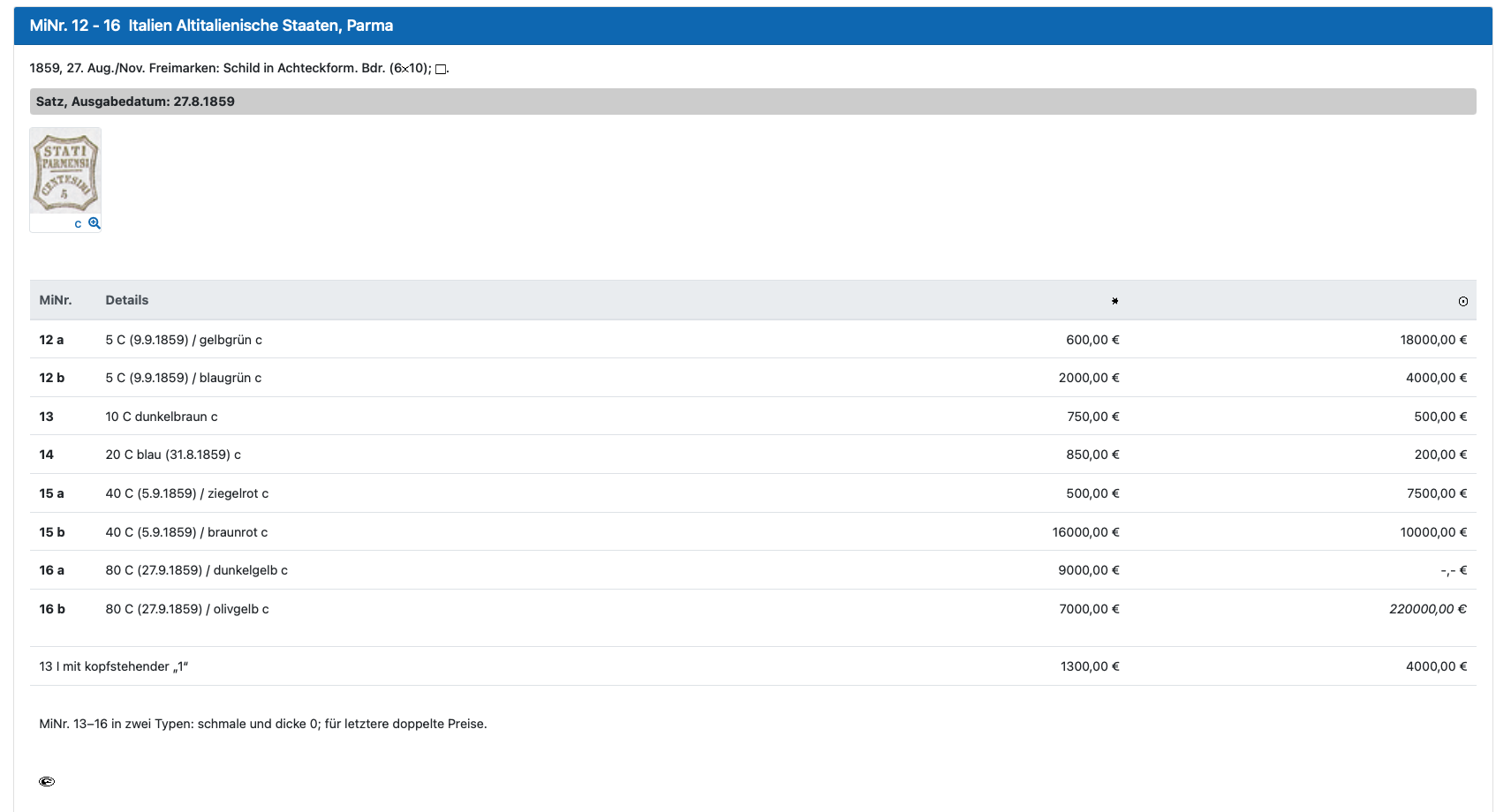The width and height of the screenshot is (1496, 812).
Task: Click the used circle-dot column header symbol
Action: click(x=1462, y=302)
